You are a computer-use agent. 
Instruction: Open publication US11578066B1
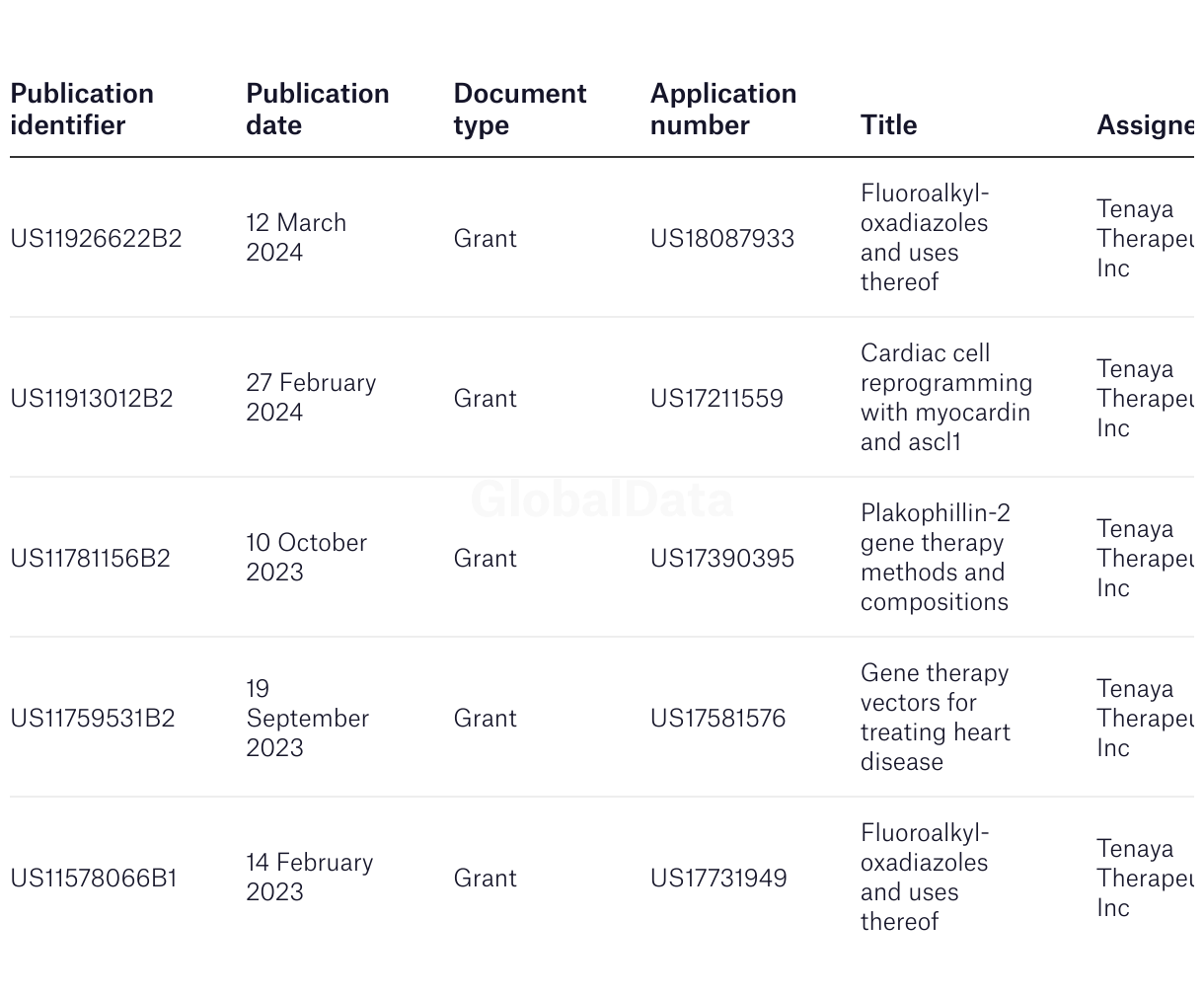94,878
